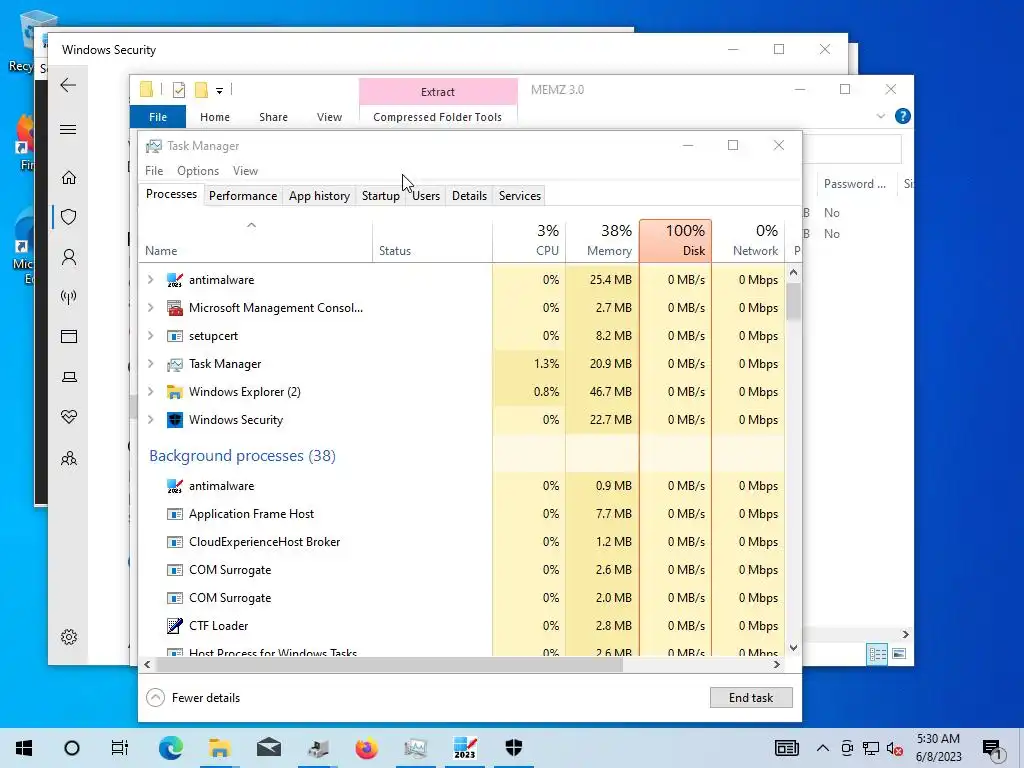Image resolution: width=1024 pixels, height=768 pixels.
Task: Open the Task Manager View menu
Action: click(246, 171)
